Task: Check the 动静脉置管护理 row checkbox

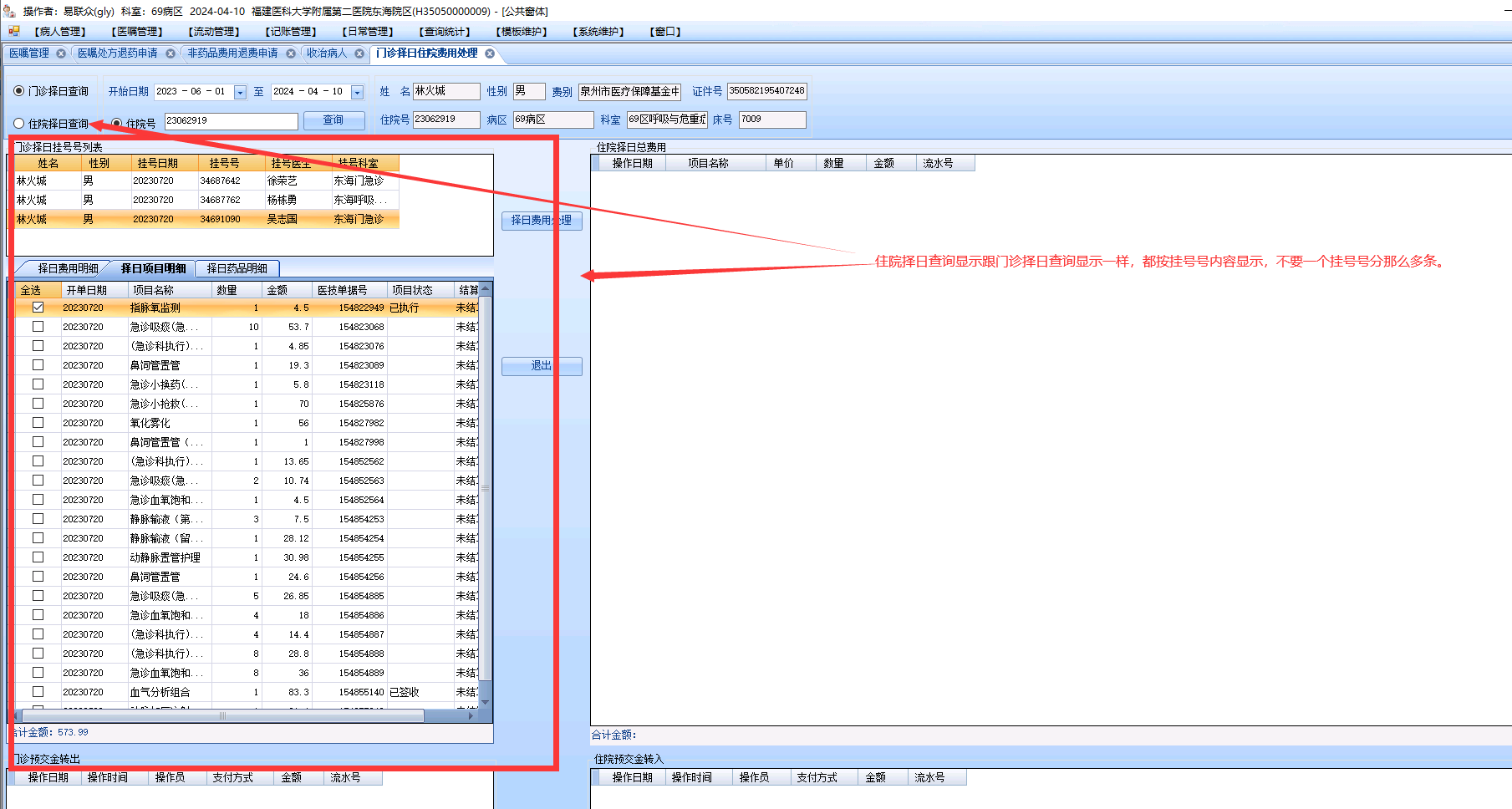Action: coord(38,557)
